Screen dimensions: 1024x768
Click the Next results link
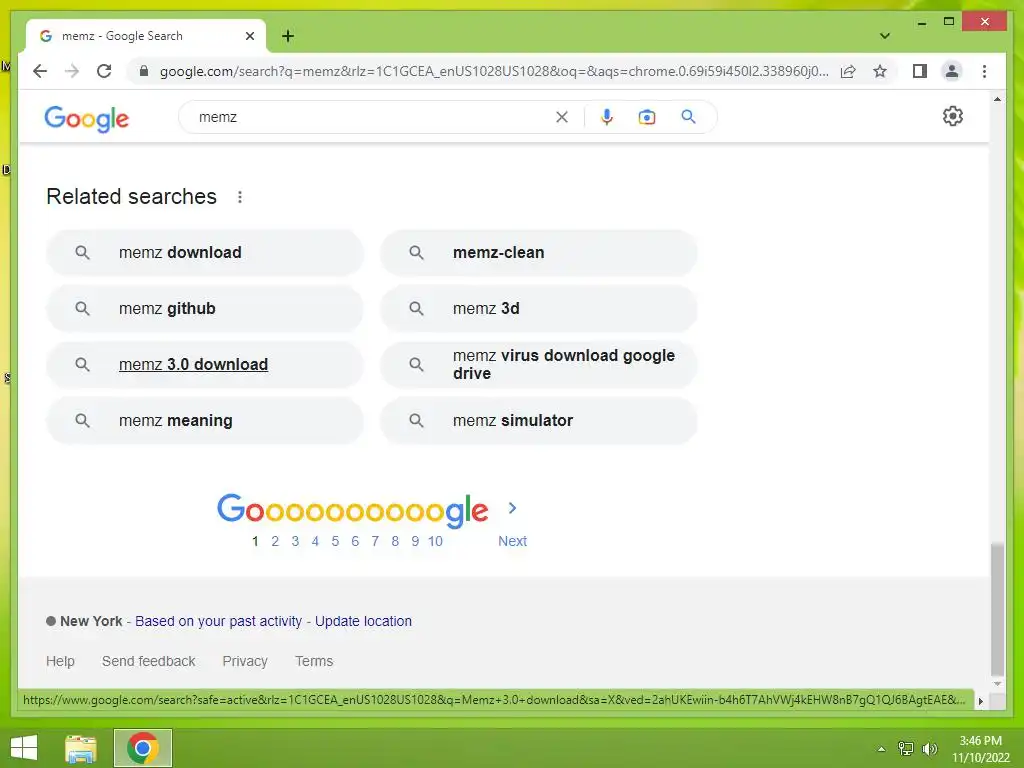512,541
